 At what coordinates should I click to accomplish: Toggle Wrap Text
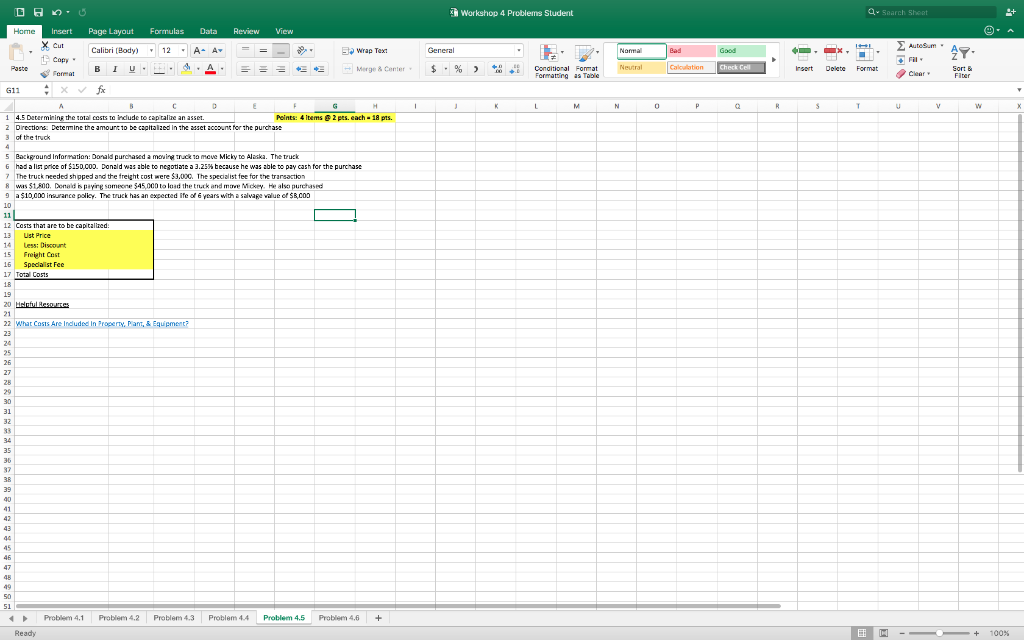[365, 50]
